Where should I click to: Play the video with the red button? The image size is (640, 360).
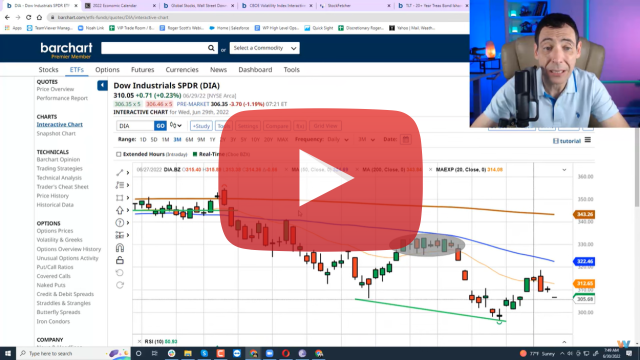coord(321,180)
